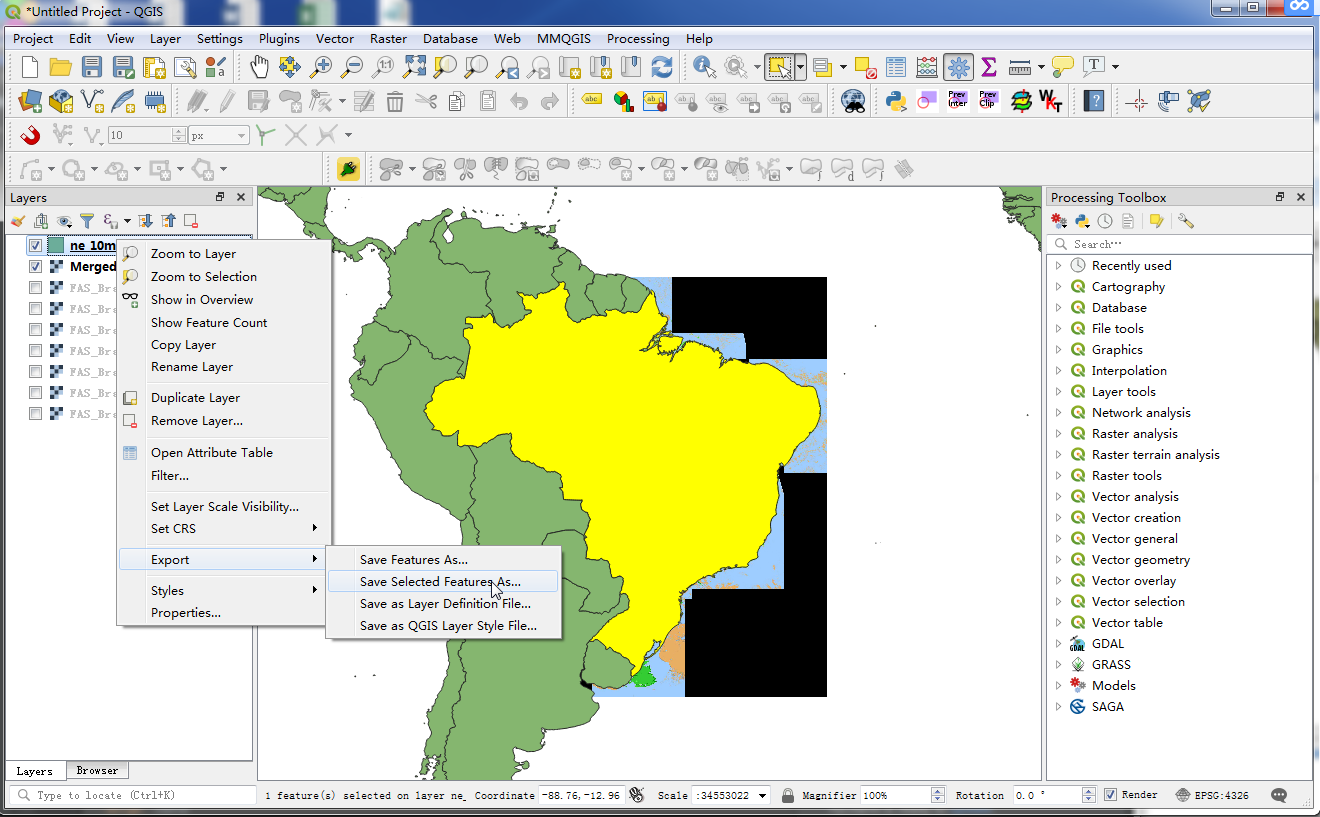Open the attribute table from the toolbar
Image resolution: width=1320 pixels, height=817 pixels.
896,67
